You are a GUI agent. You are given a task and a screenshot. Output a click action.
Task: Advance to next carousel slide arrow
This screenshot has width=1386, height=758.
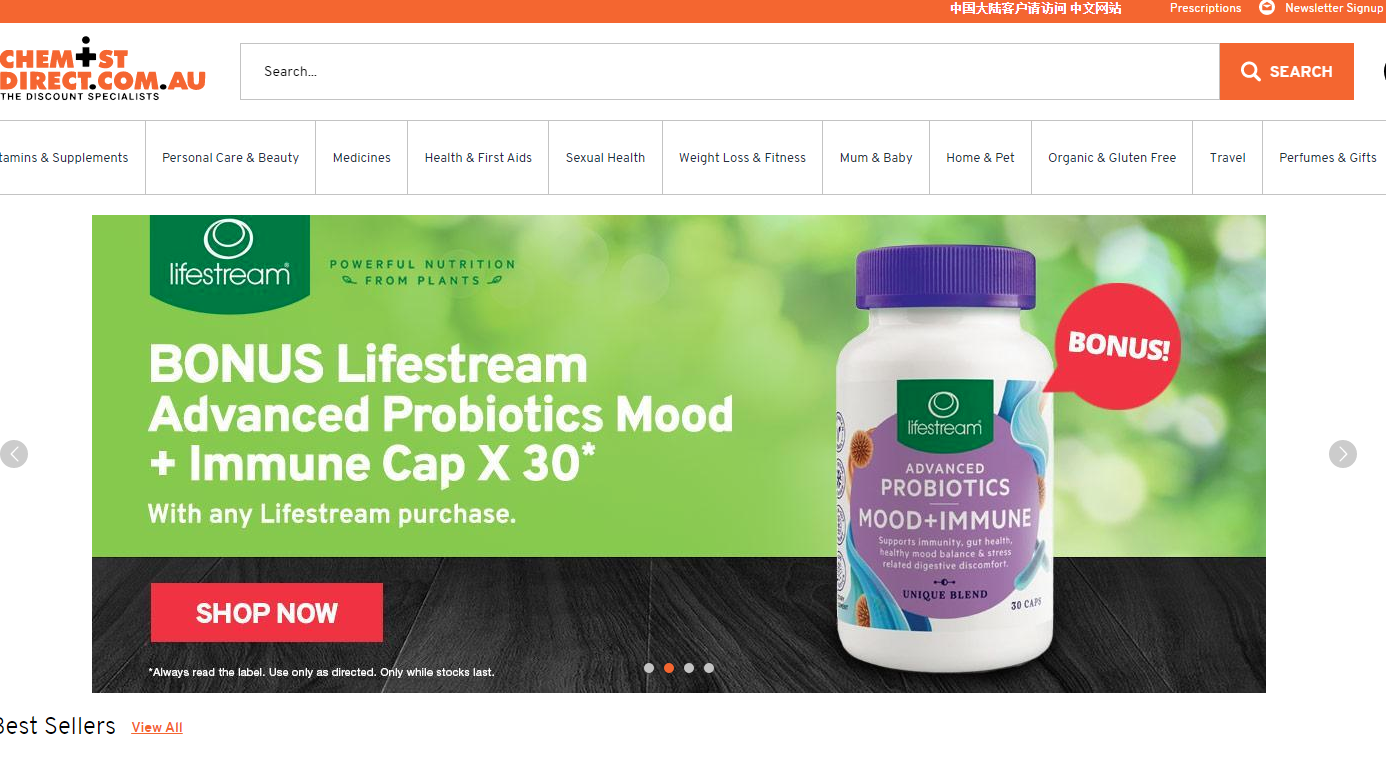[x=1343, y=454]
